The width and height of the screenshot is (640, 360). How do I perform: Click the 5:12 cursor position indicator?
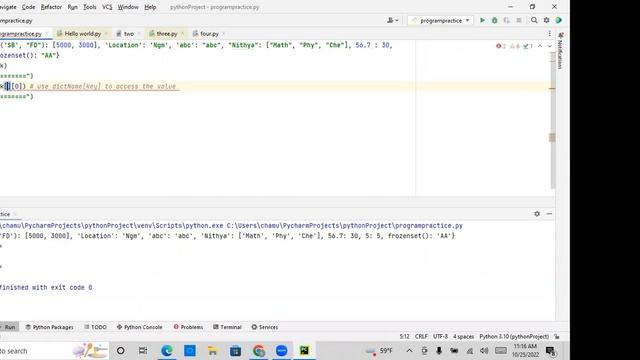404,337
